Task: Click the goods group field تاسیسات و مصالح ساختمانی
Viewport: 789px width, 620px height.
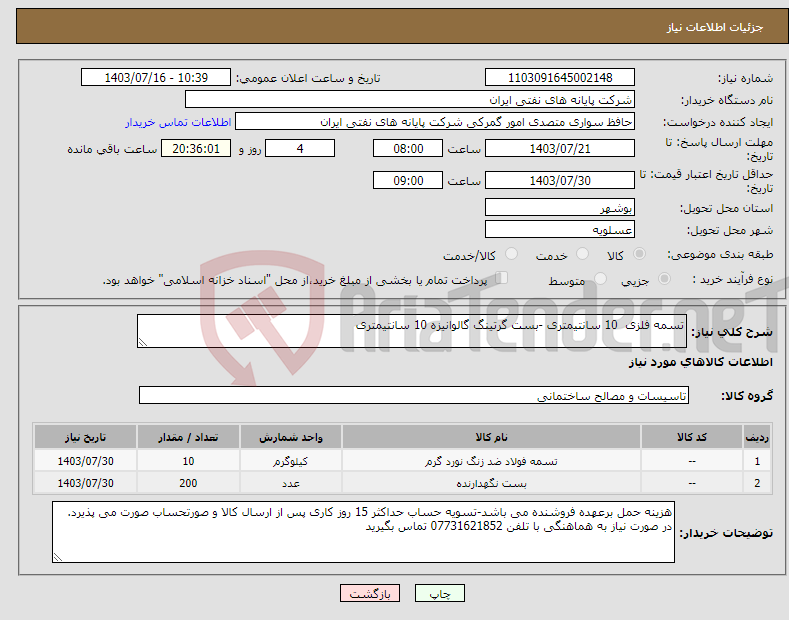Action: pos(414,396)
